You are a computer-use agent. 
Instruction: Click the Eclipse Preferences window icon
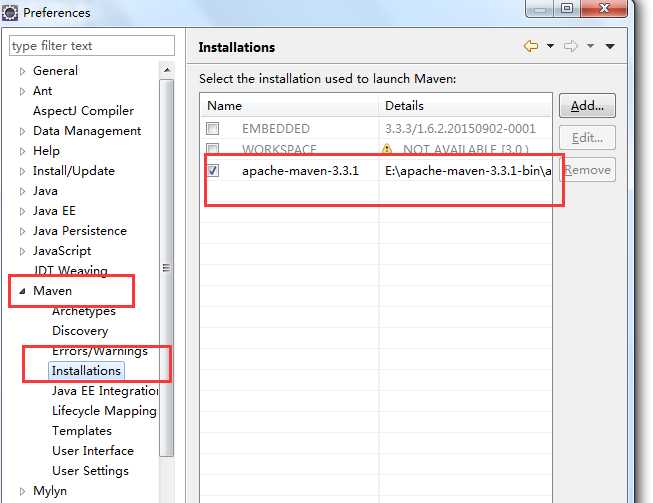[x=10, y=12]
